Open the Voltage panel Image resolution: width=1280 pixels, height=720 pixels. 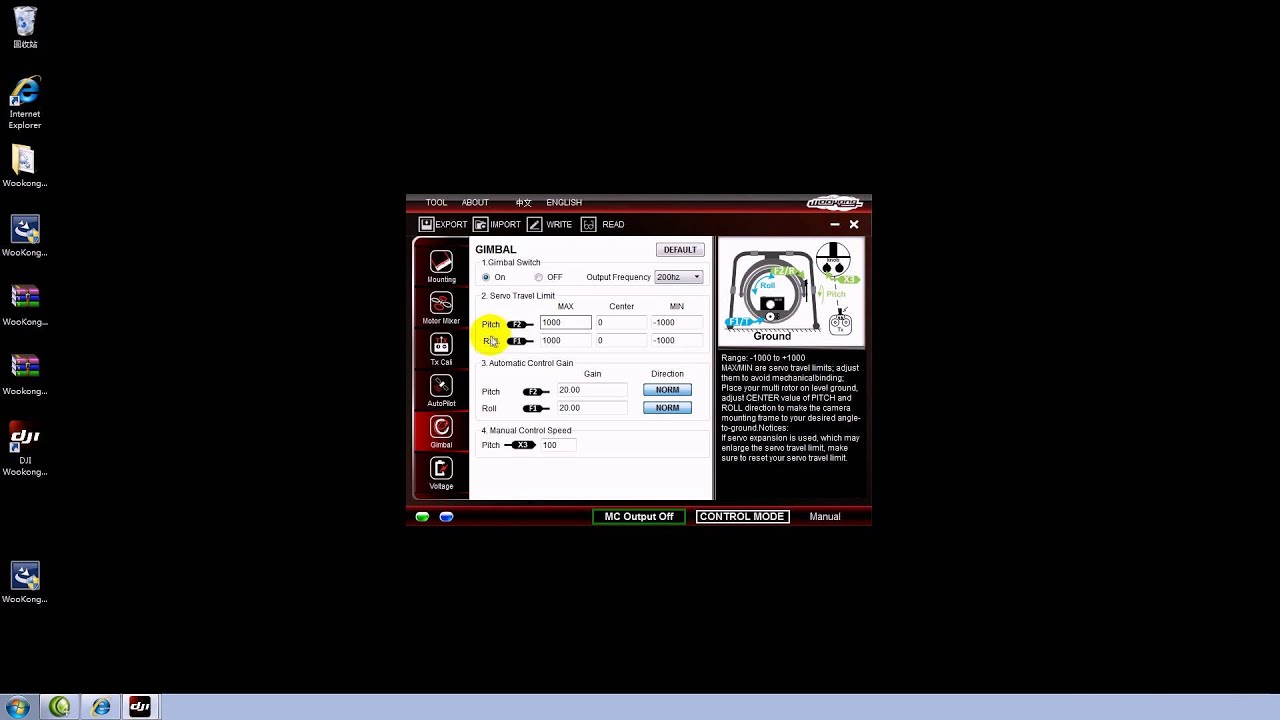(441, 473)
